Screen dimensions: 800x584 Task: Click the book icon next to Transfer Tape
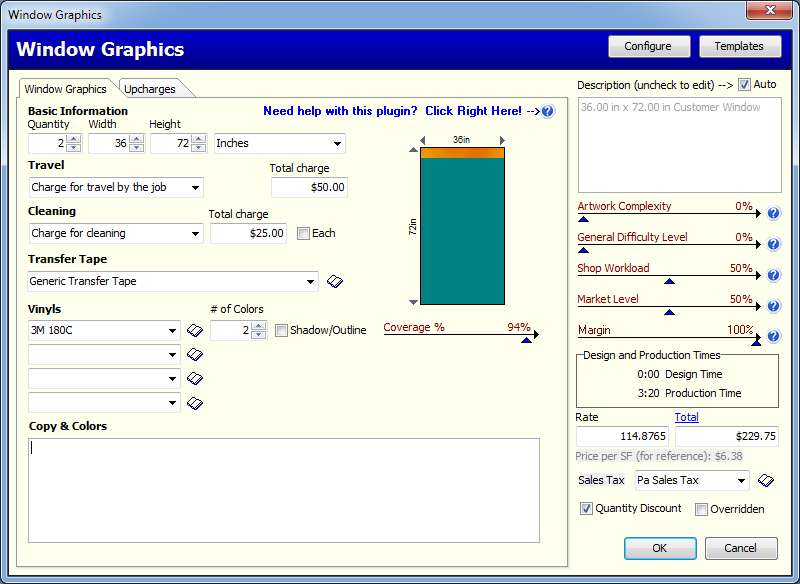[335, 282]
